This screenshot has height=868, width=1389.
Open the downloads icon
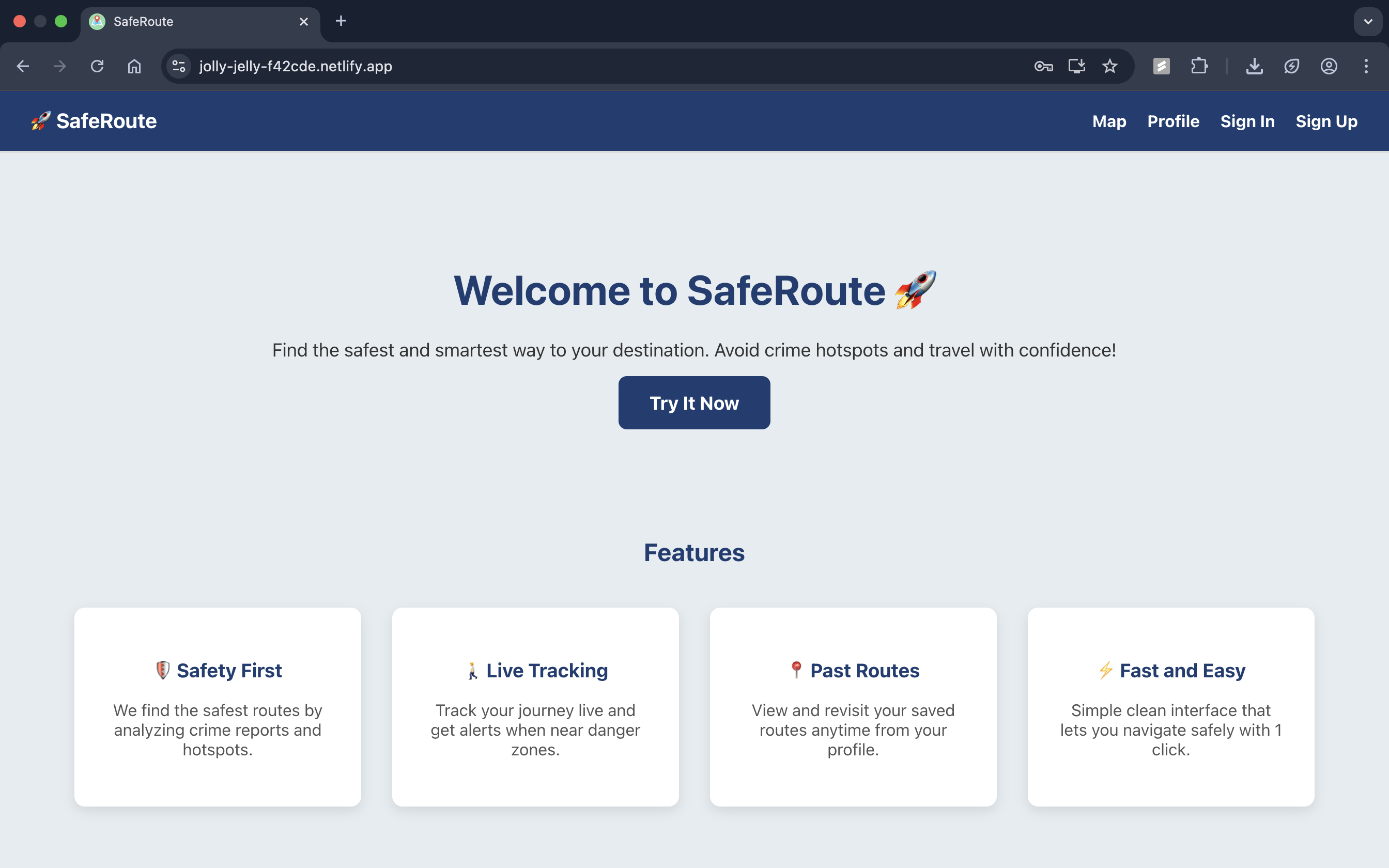pyautogui.click(x=1254, y=66)
